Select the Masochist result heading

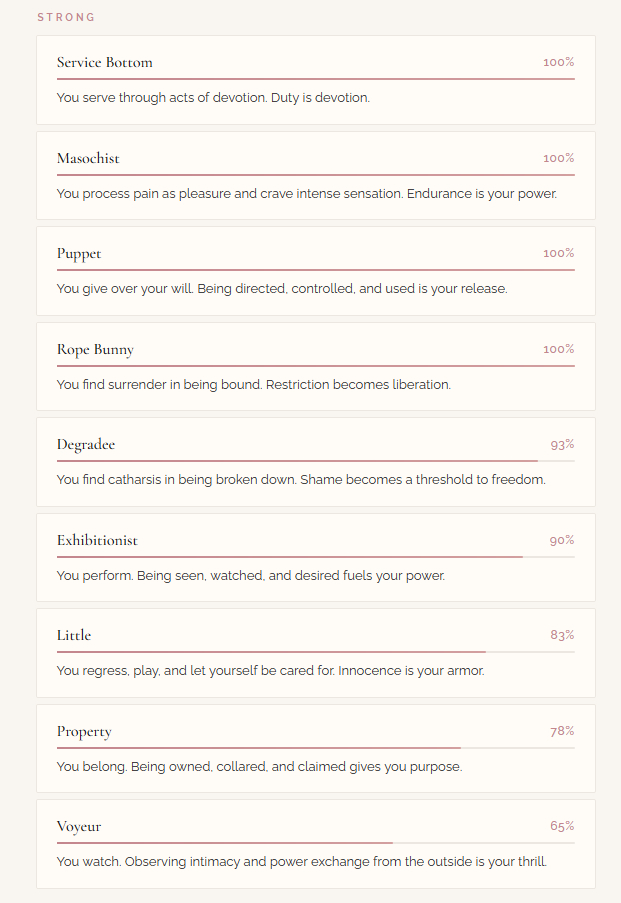pyautogui.click(x=88, y=158)
